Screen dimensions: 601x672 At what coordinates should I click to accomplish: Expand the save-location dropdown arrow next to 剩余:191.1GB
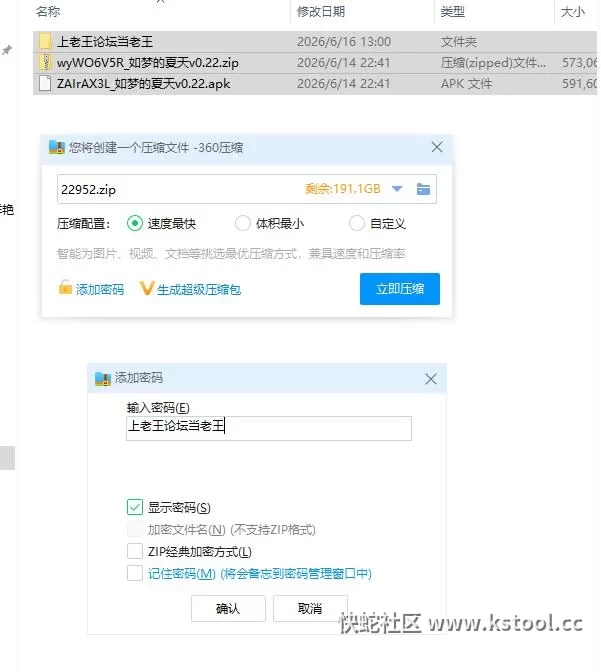[397, 189]
